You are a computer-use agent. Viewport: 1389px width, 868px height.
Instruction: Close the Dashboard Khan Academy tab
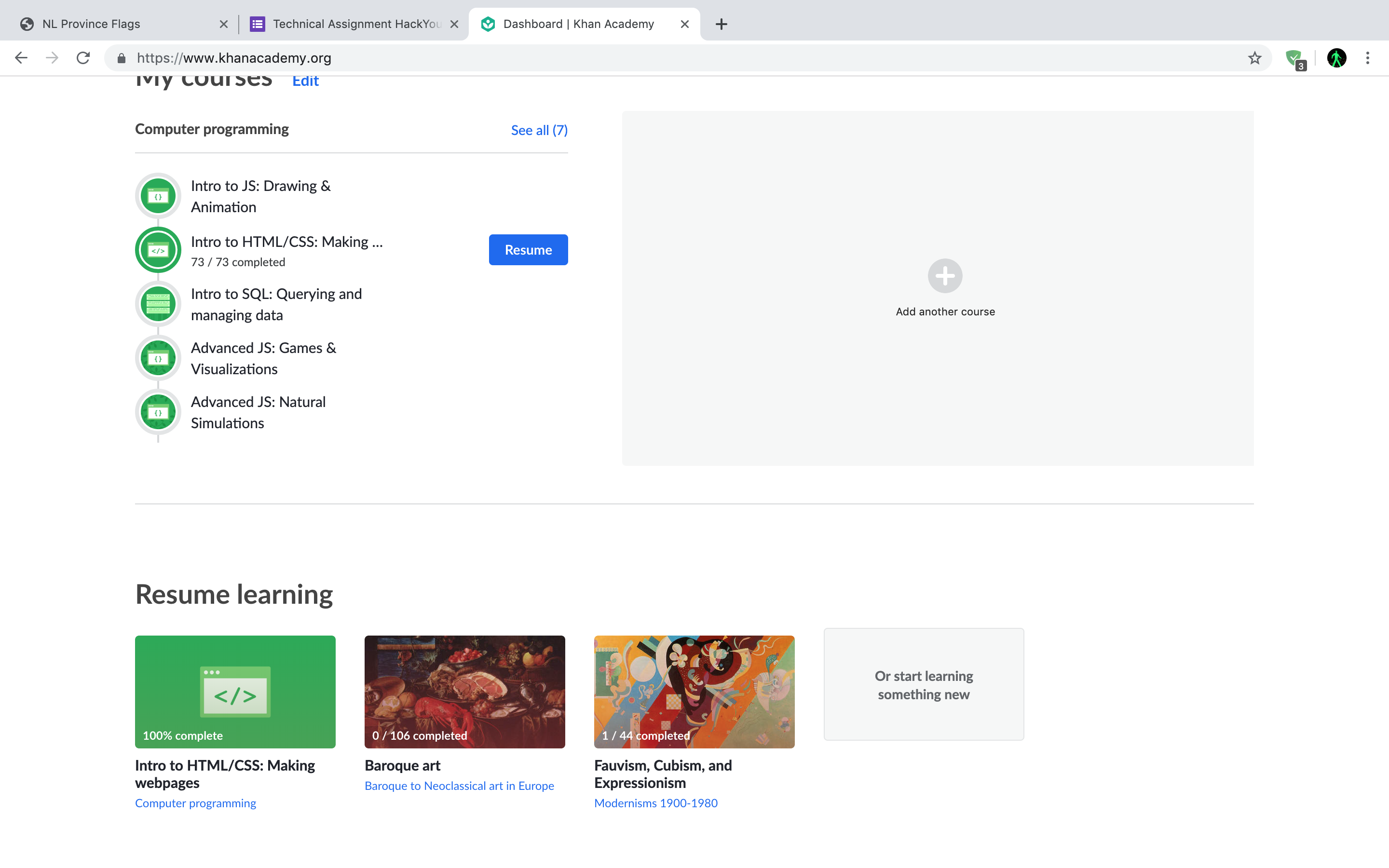(x=685, y=24)
